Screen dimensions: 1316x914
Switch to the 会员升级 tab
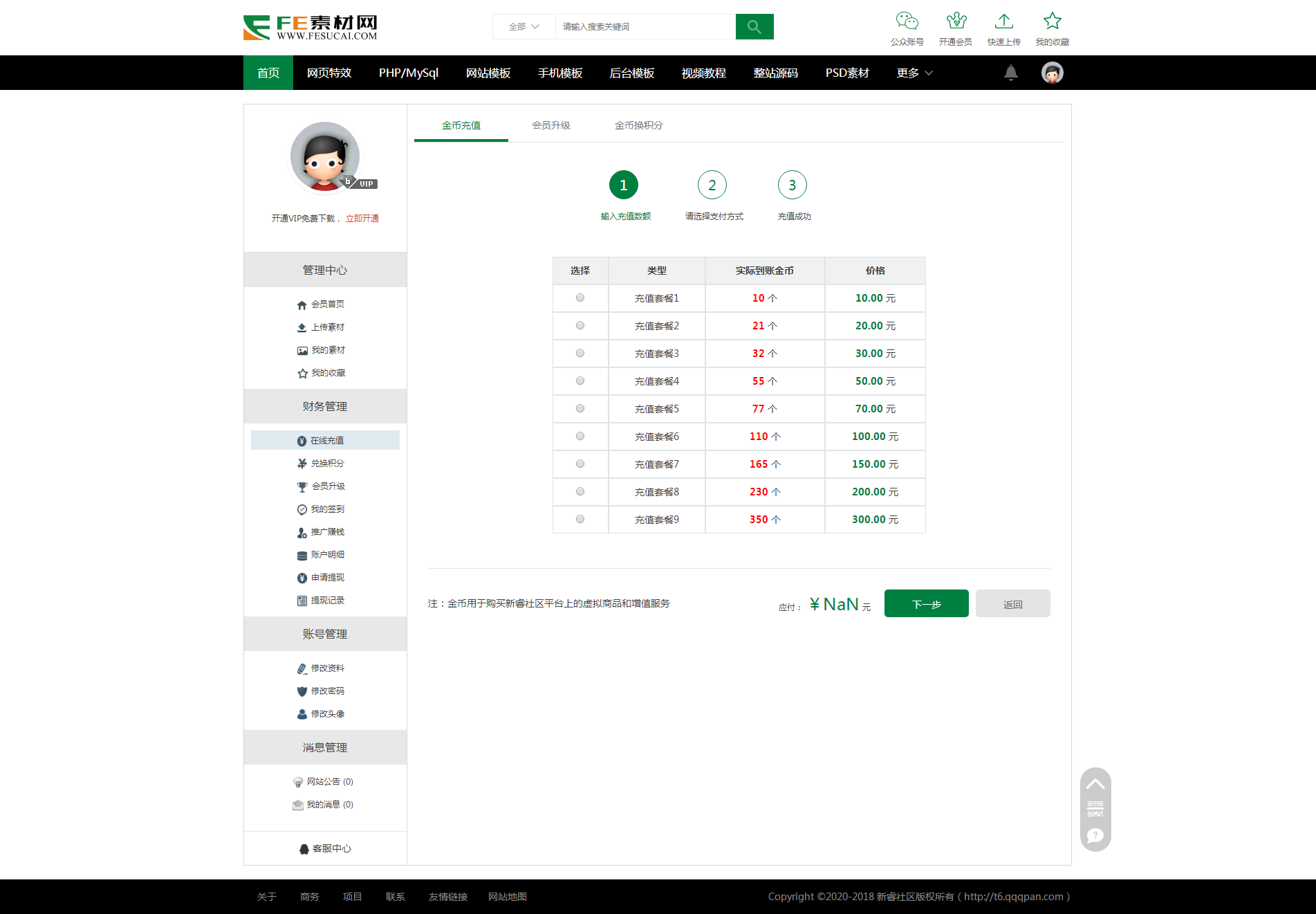pos(550,125)
